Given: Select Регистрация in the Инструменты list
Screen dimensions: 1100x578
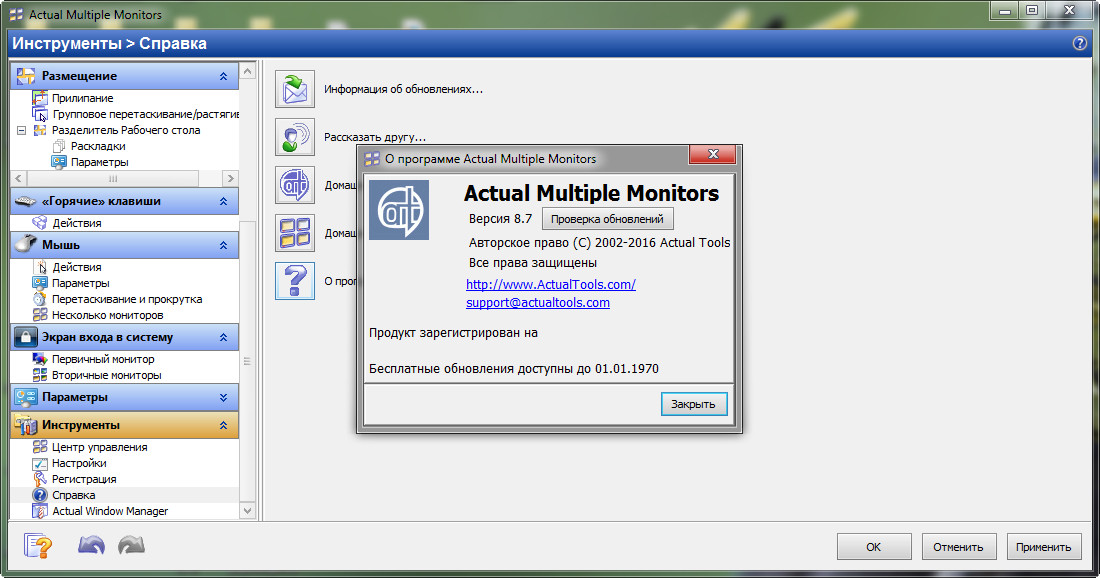Looking at the screenshot, I should (84, 479).
